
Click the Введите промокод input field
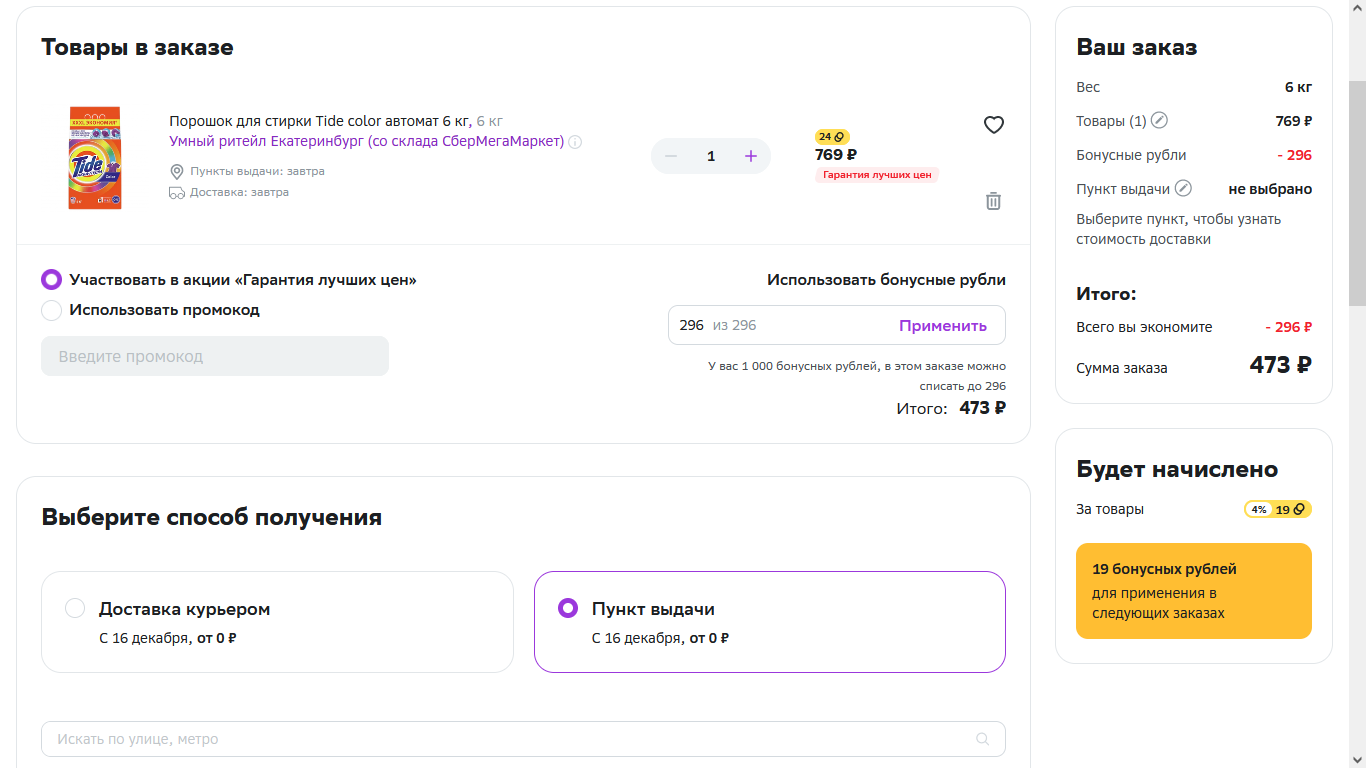[215, 356]
